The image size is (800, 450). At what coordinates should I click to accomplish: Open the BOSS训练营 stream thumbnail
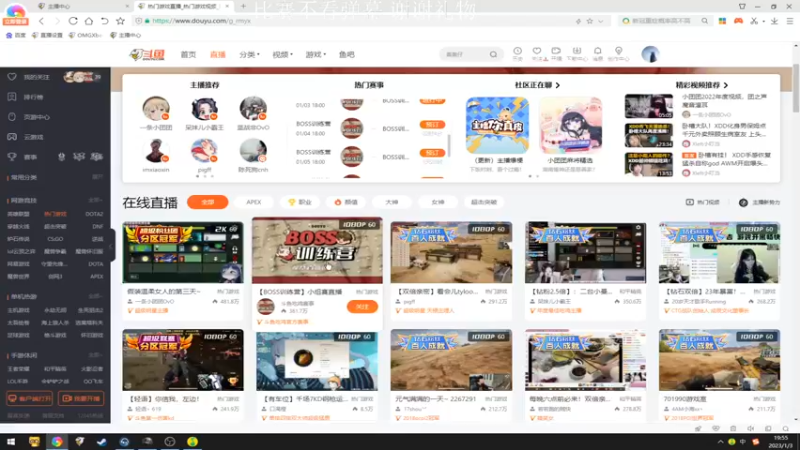(x=317, y=250)
